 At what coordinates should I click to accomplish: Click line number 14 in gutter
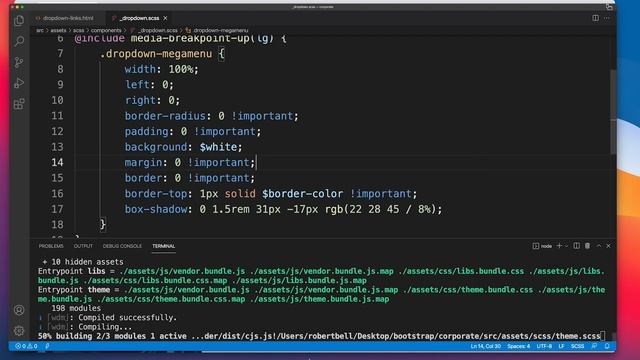coord(58,162)
